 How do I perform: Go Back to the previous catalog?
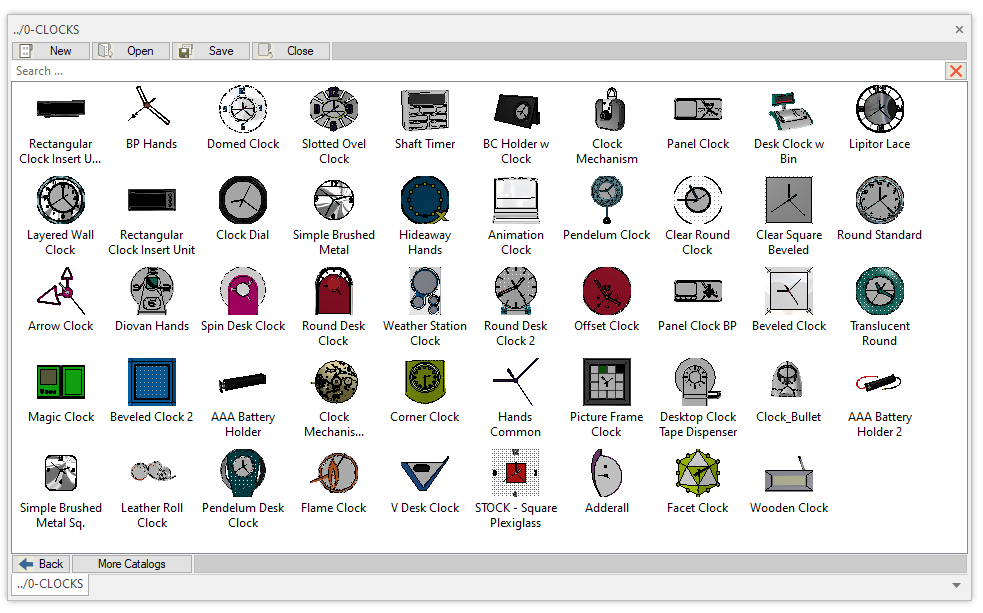tap(41, 564)
